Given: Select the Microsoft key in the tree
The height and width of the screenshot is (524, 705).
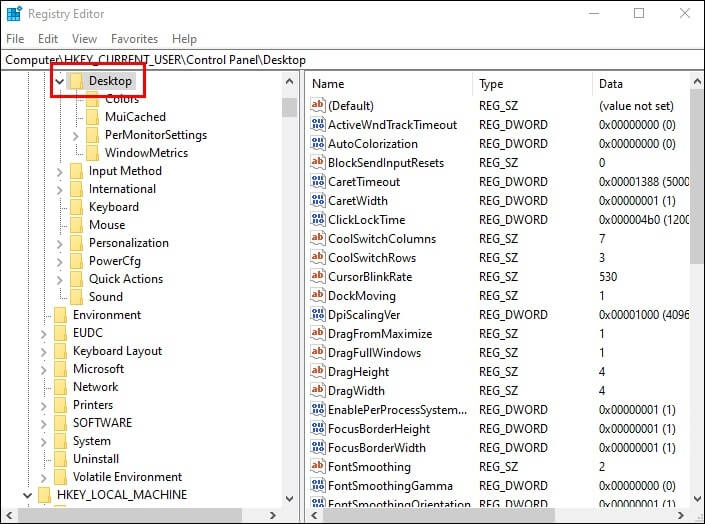Looking at the screenshot, I should tap(98, 369).
